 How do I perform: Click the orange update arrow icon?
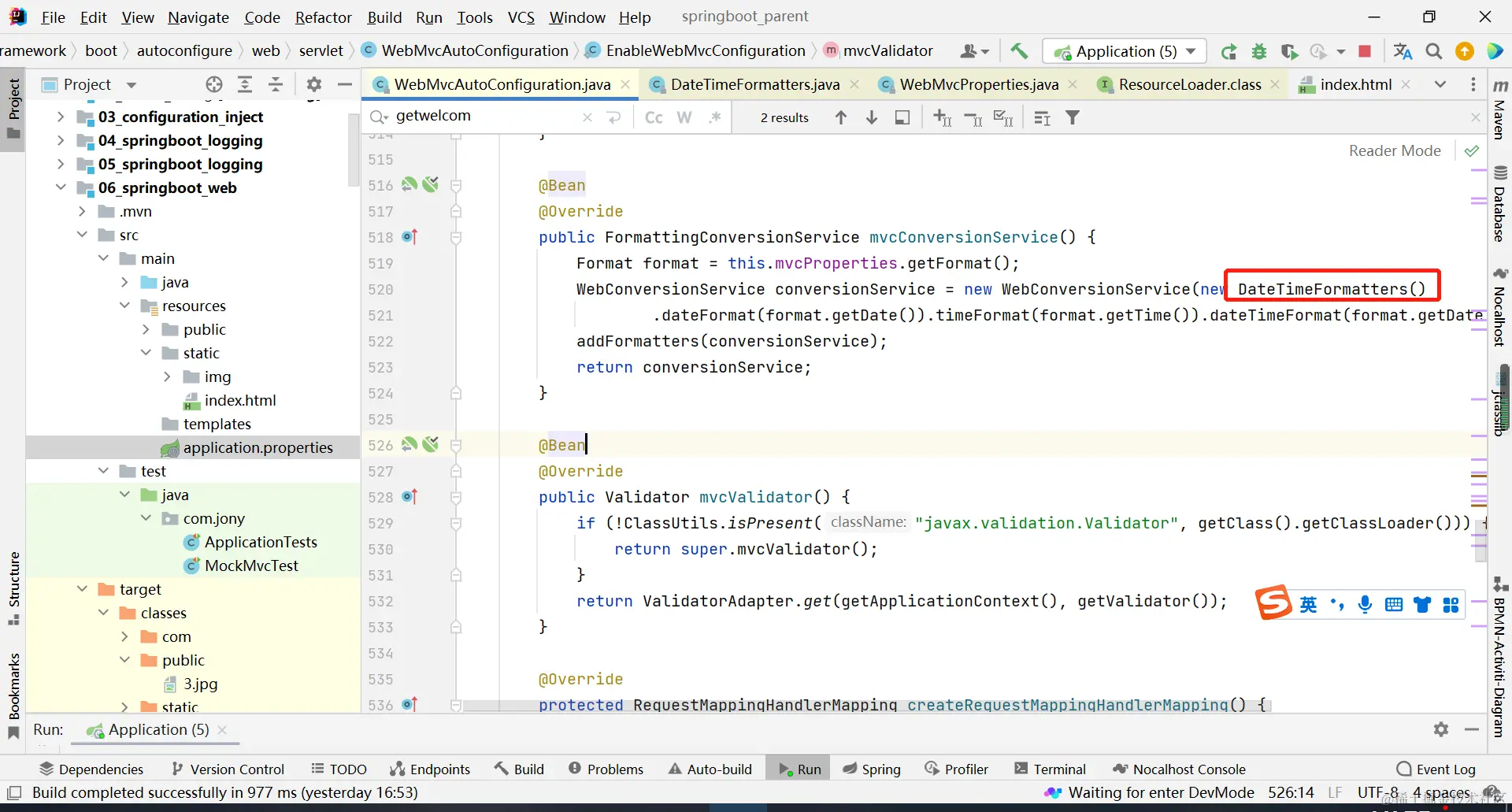point(1465,51)
